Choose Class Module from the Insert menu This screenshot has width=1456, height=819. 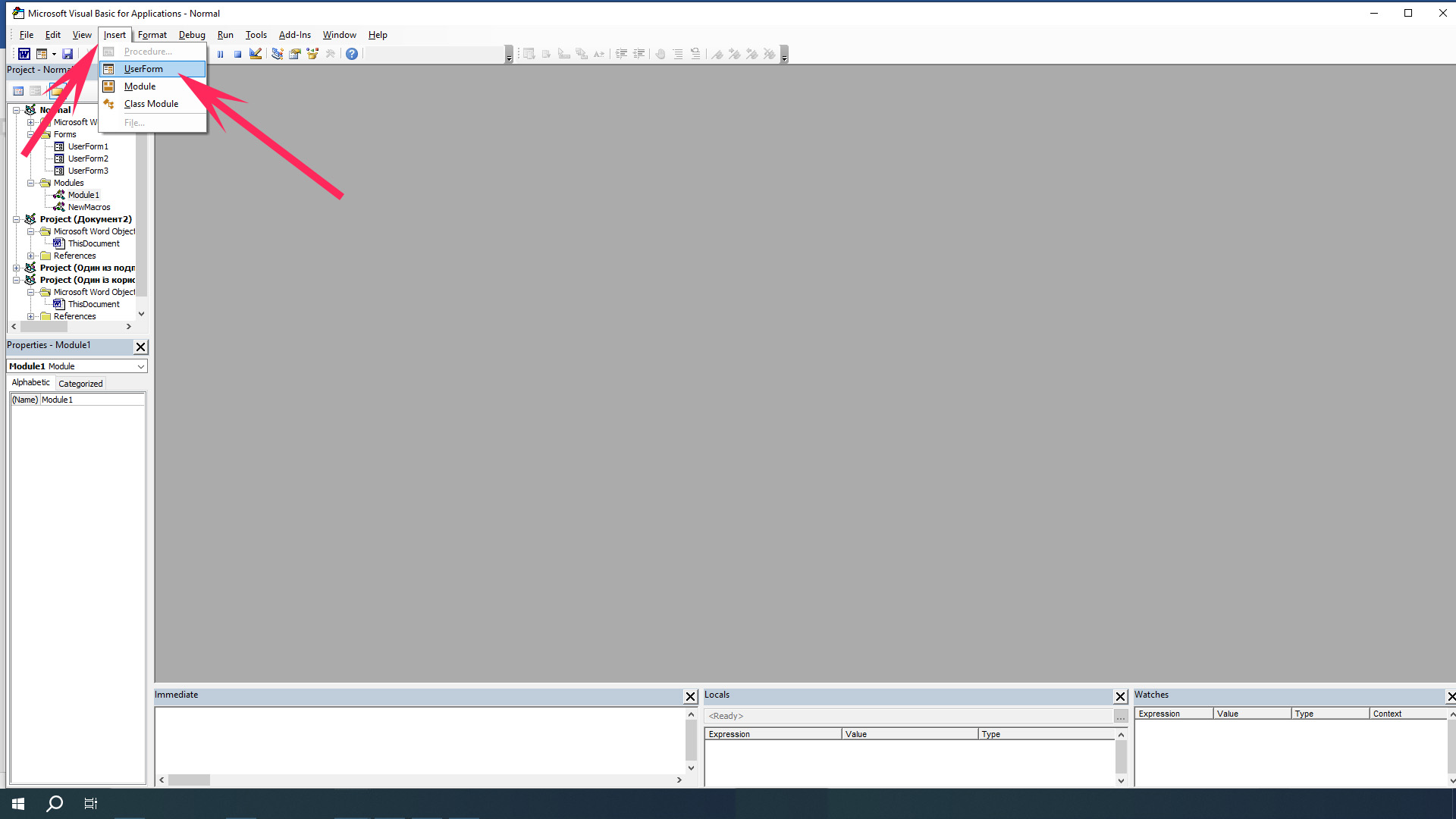152,104
